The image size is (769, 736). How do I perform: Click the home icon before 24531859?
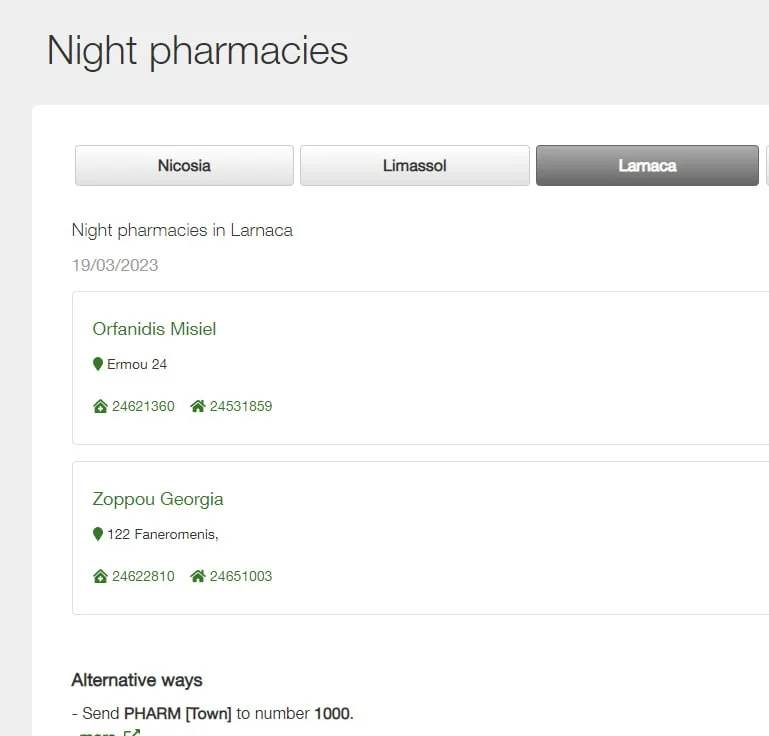tap(198, 407)
